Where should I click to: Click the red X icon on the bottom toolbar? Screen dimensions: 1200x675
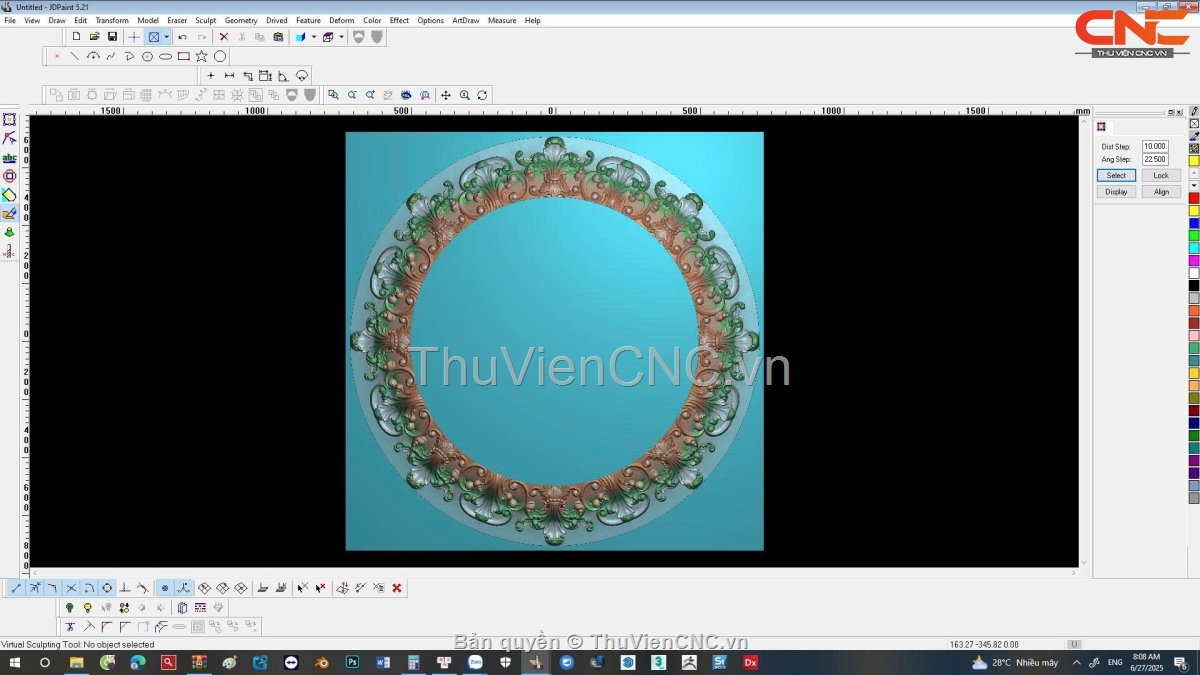(x=397, y=588)
